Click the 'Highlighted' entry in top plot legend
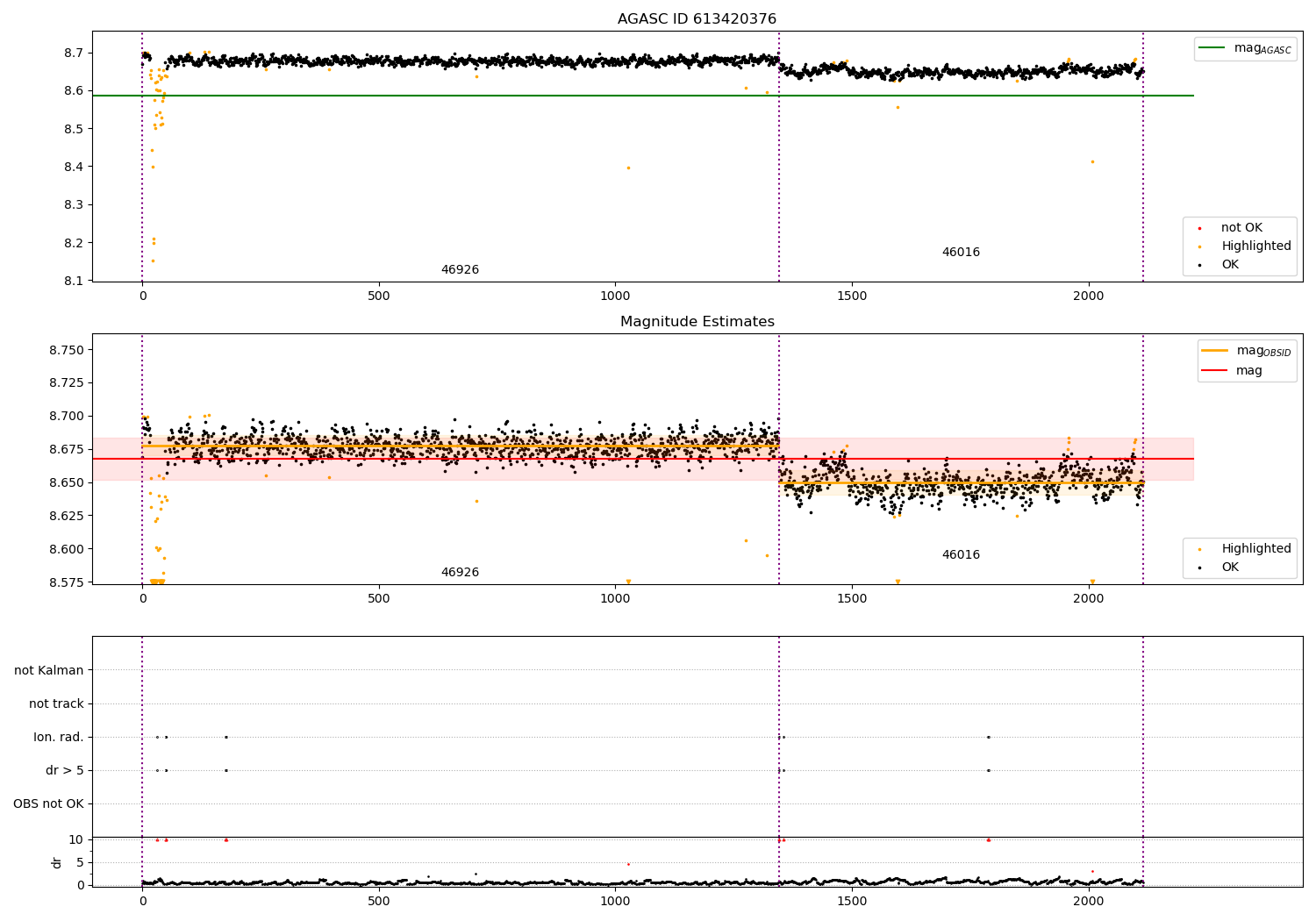Image resolution: width=1316 pixels, height=921 pixels. pyautogui.click(x=1256, y=246)
